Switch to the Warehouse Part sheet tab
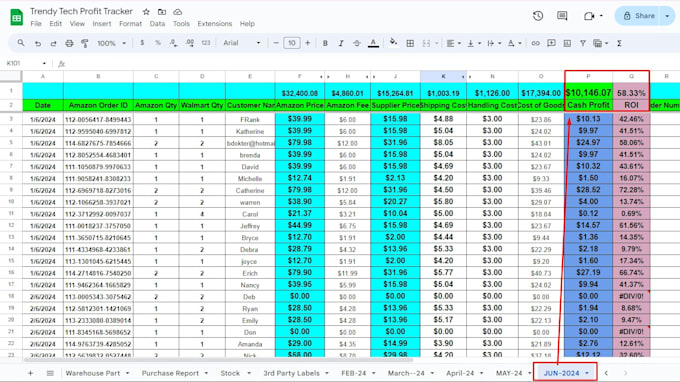Image resolution: width=680 pixels, height=382 pixels. click(x=93, y=373)
